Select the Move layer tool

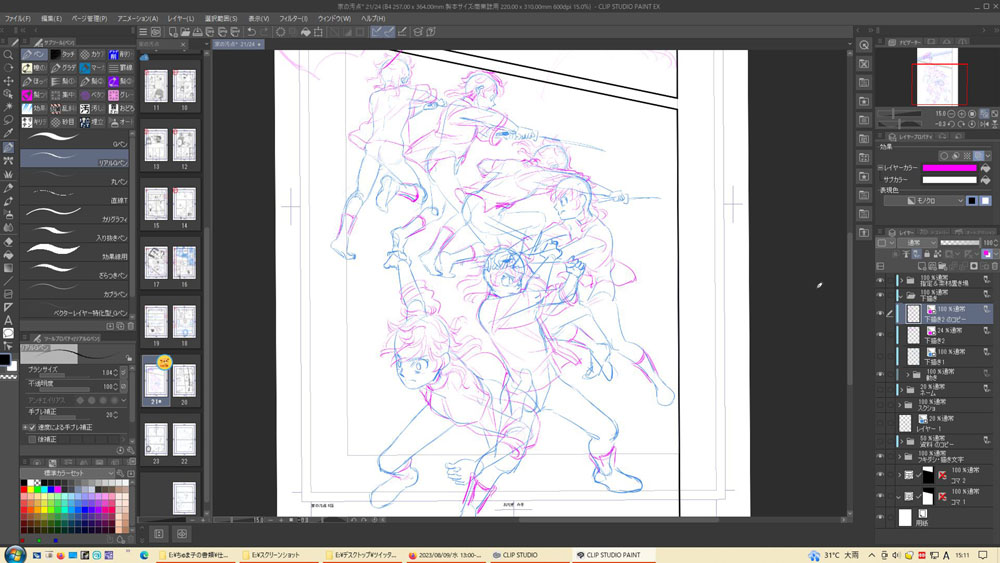[x=8, y=81]
